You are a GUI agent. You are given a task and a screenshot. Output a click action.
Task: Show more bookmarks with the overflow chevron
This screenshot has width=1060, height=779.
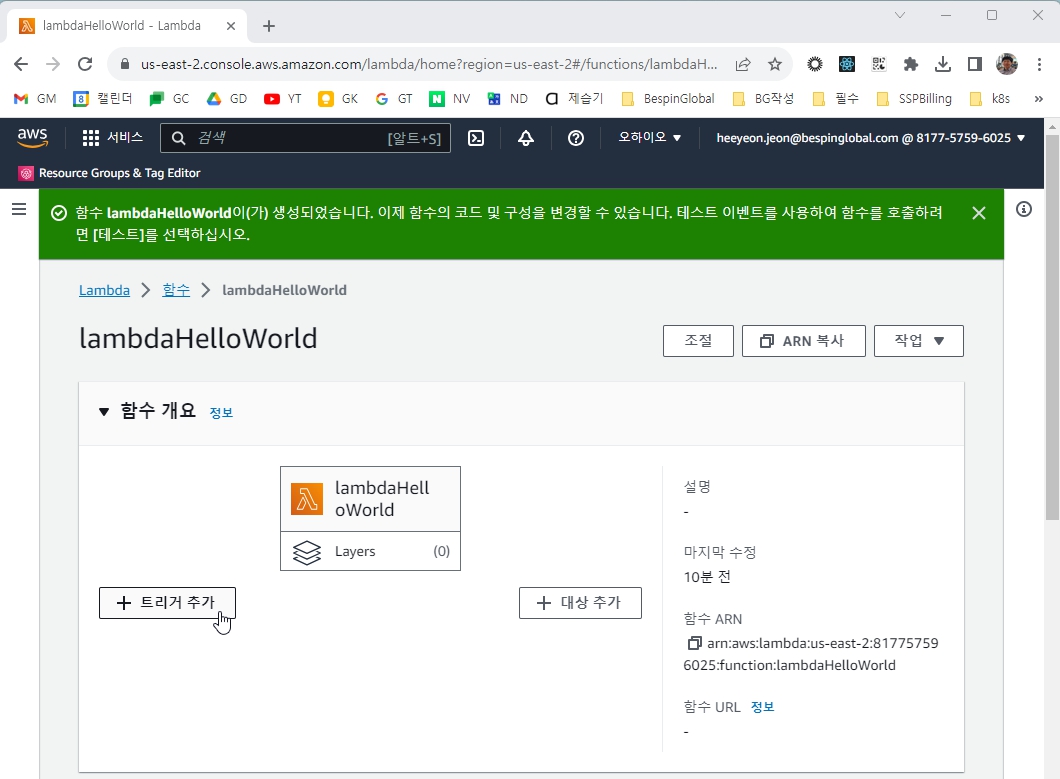click(x=1038, y=99)
